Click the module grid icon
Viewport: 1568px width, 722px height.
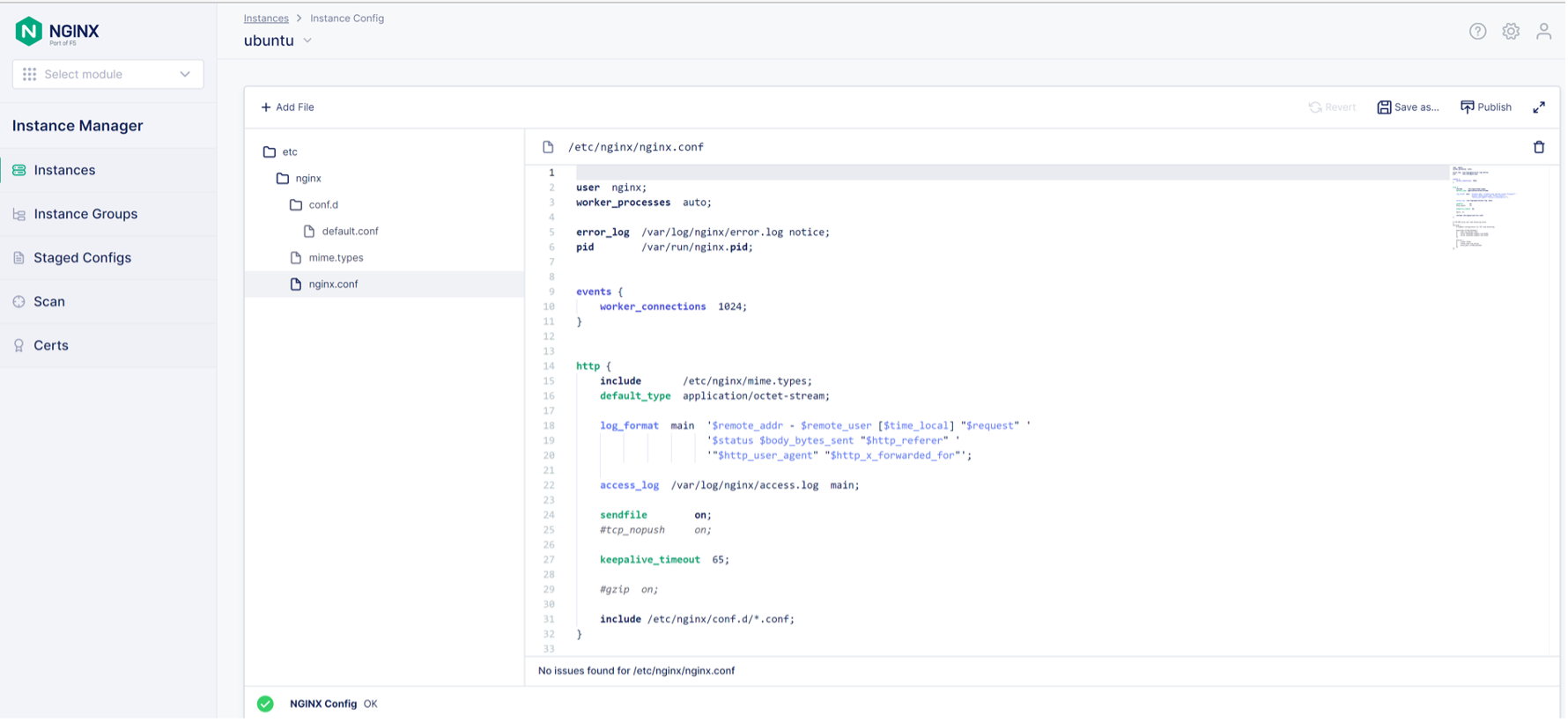click(29, 75)
